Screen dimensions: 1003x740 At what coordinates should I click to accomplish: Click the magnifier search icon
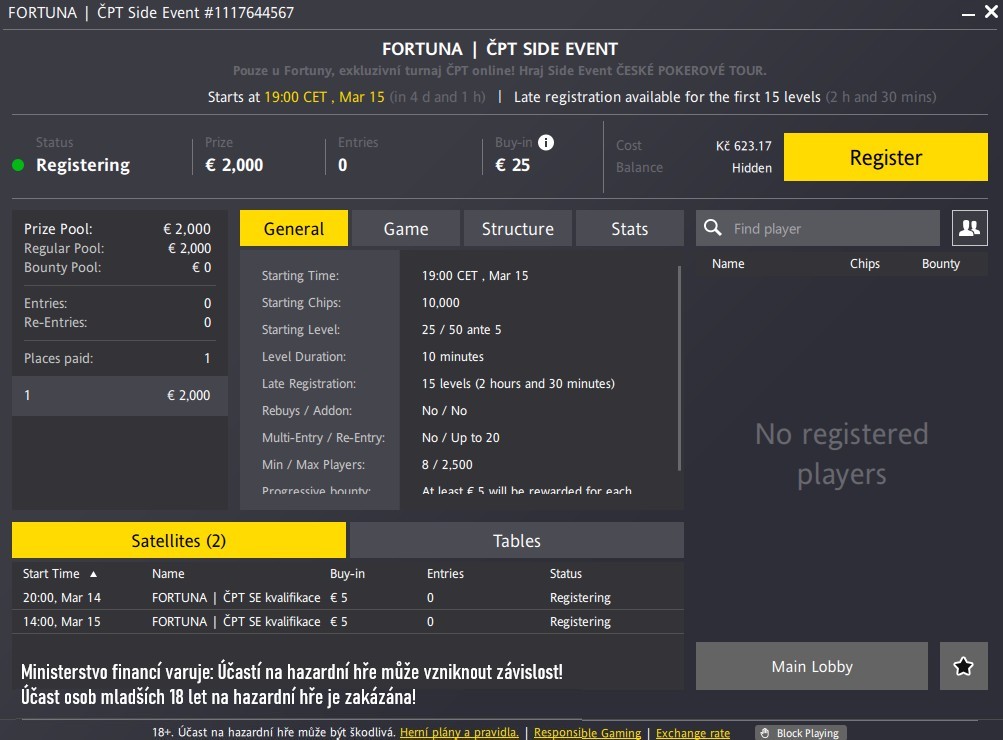[713, 228]
